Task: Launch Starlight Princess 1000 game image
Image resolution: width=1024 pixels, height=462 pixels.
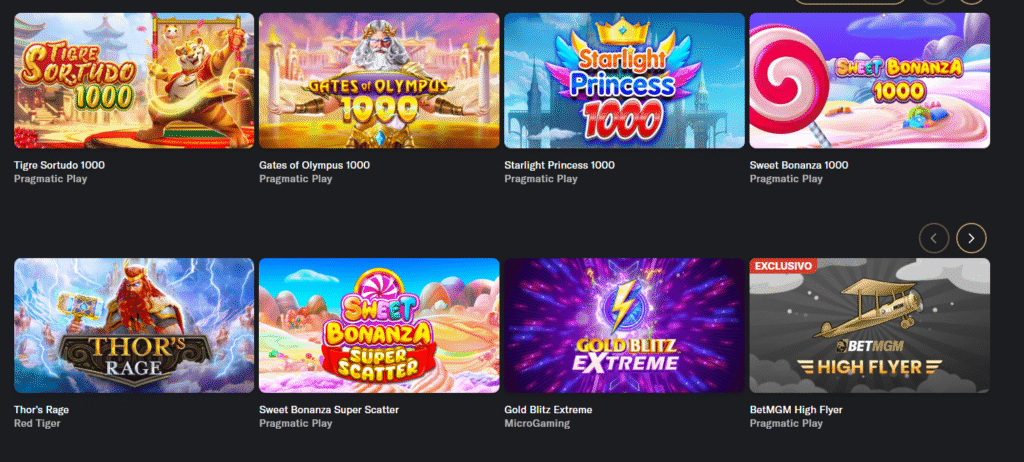Action: pos(624,80)
